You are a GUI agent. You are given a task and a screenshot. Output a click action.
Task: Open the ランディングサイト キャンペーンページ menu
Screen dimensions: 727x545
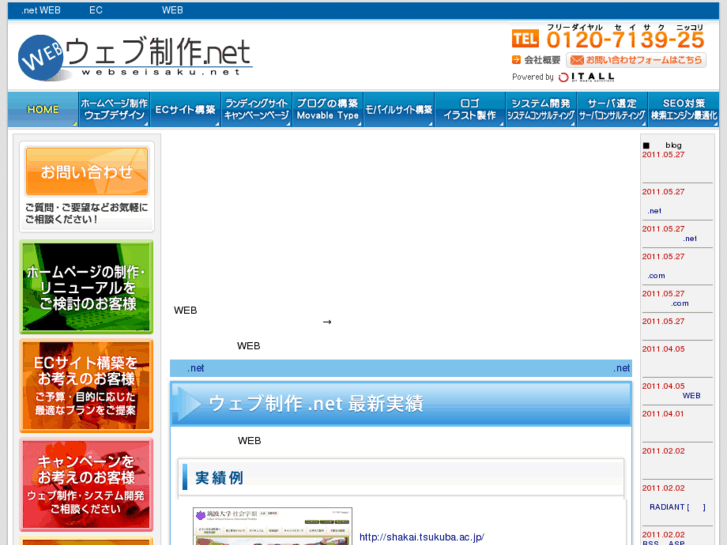(256, 109)
